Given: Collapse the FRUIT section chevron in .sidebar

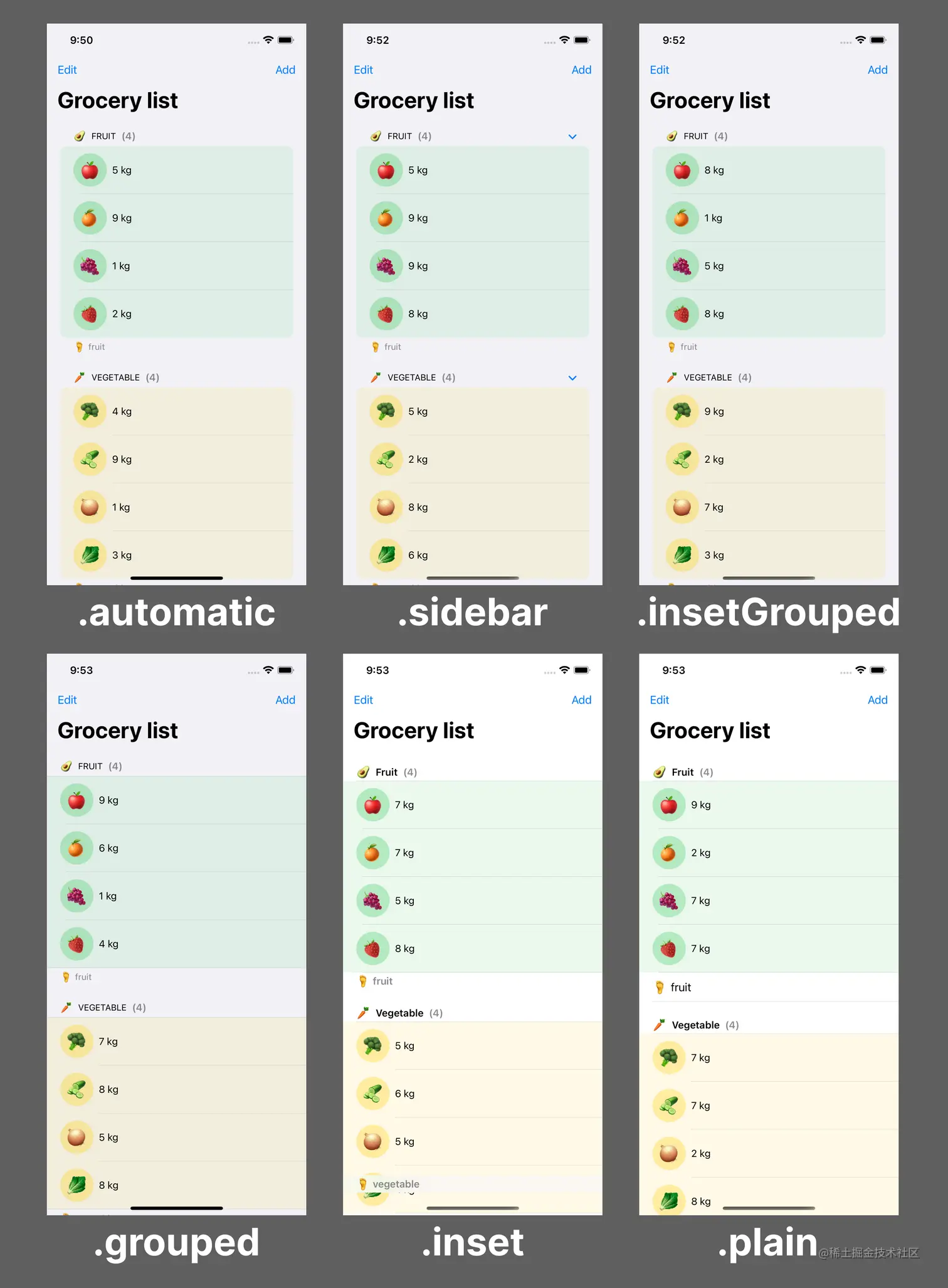Looking at the screenshot, I should [x=572, y=137].
